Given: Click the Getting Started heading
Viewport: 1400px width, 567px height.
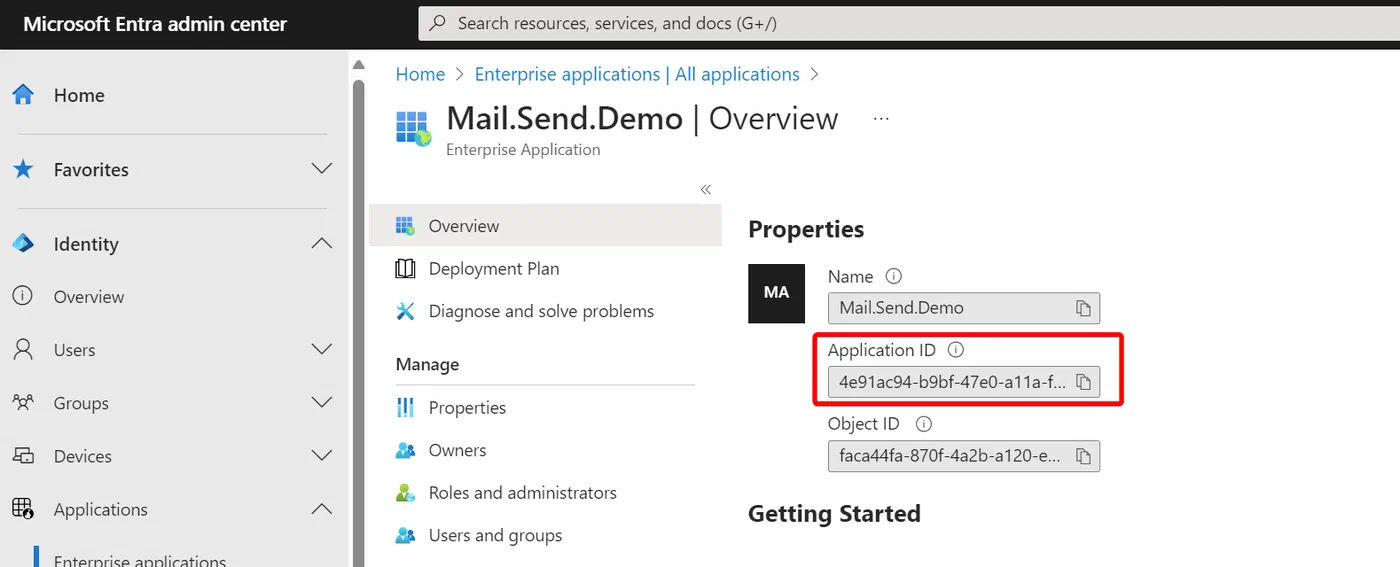Looking at the screenshot, I should pyautogui.click(x=834, y=513).
